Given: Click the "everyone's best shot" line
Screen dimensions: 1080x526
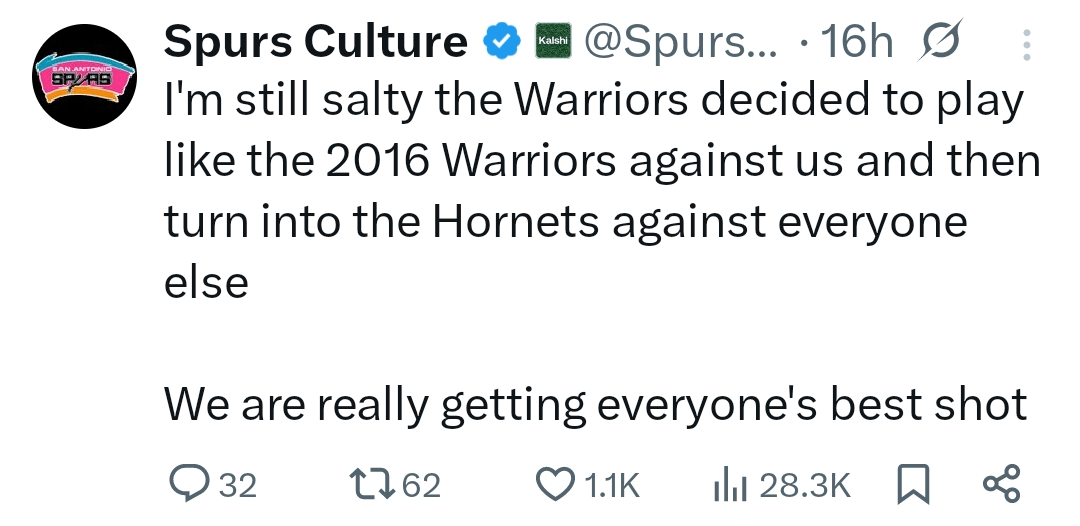Looking at the screenshot, I should click(595, 404).
